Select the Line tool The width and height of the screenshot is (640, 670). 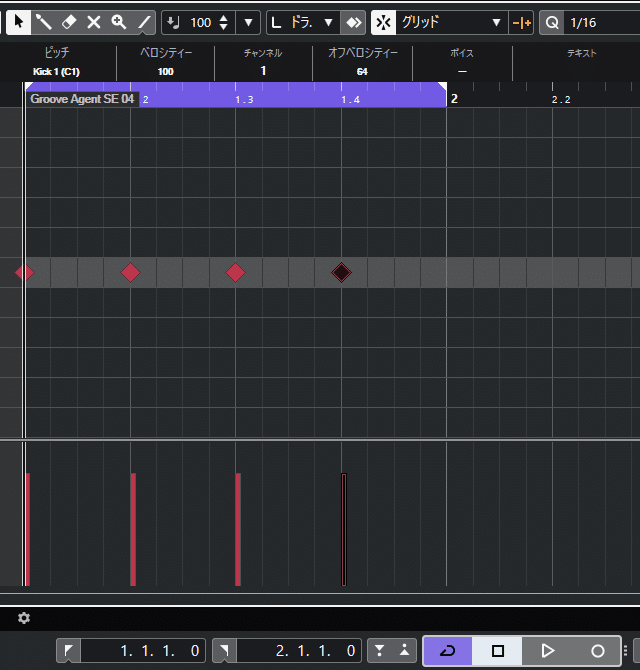tap(144, 22)
